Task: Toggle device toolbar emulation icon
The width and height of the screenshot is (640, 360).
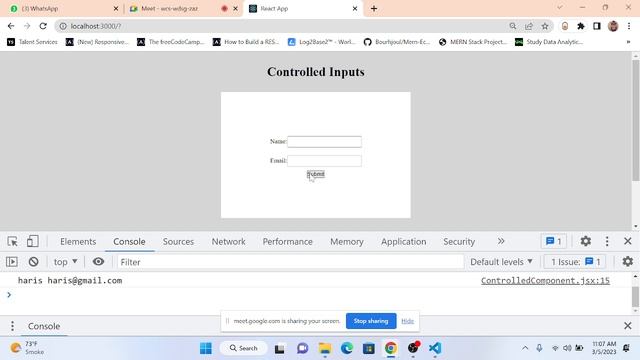Action: tap(33, 241)
